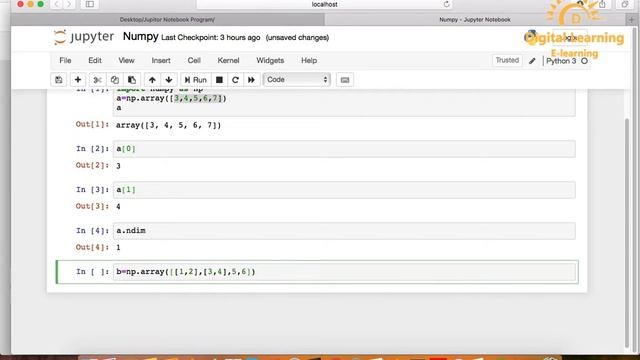
Task: Restart the kernel icon
Action: [235, 80]
